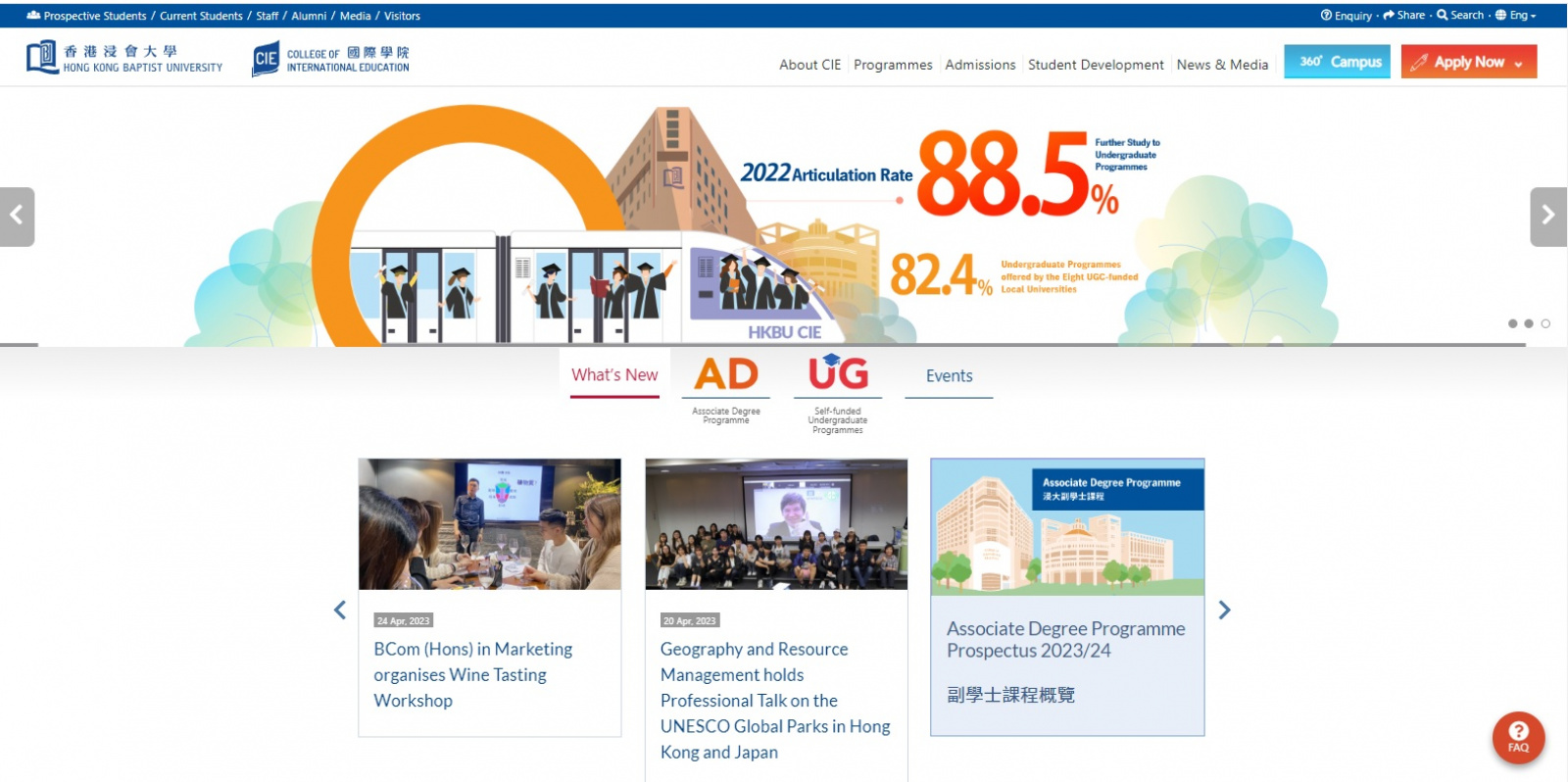Read Geography and Resource Management talk article
The image size is (1568, 782).
point(775,700)
